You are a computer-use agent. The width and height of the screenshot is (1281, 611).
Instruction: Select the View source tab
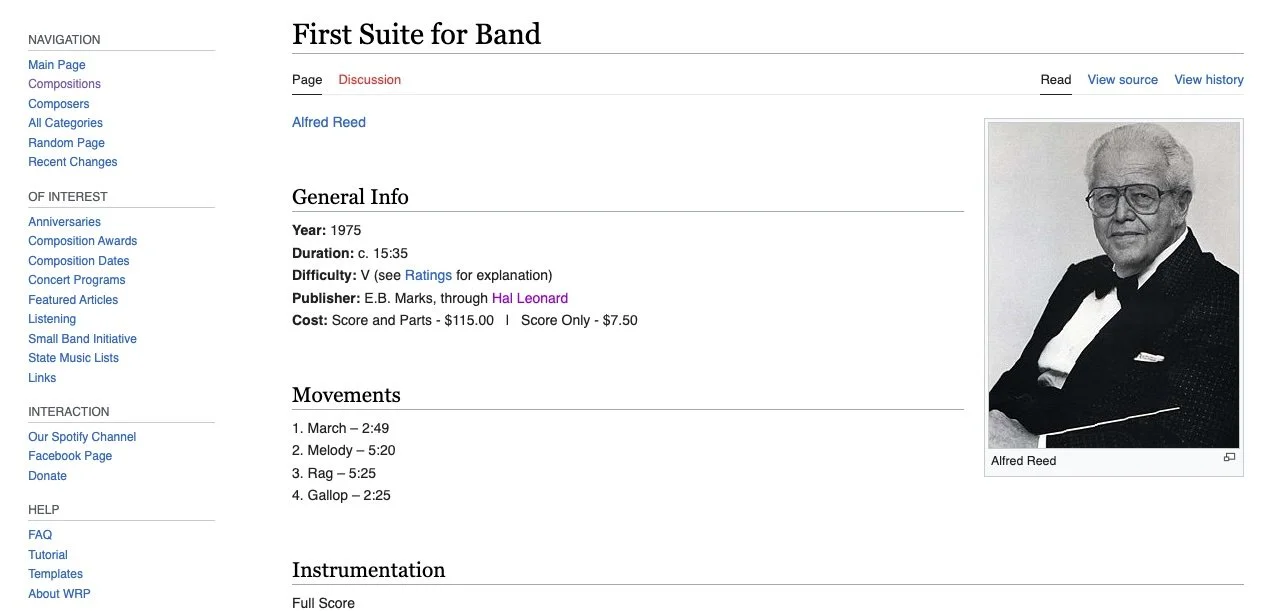click(1122, 80)
